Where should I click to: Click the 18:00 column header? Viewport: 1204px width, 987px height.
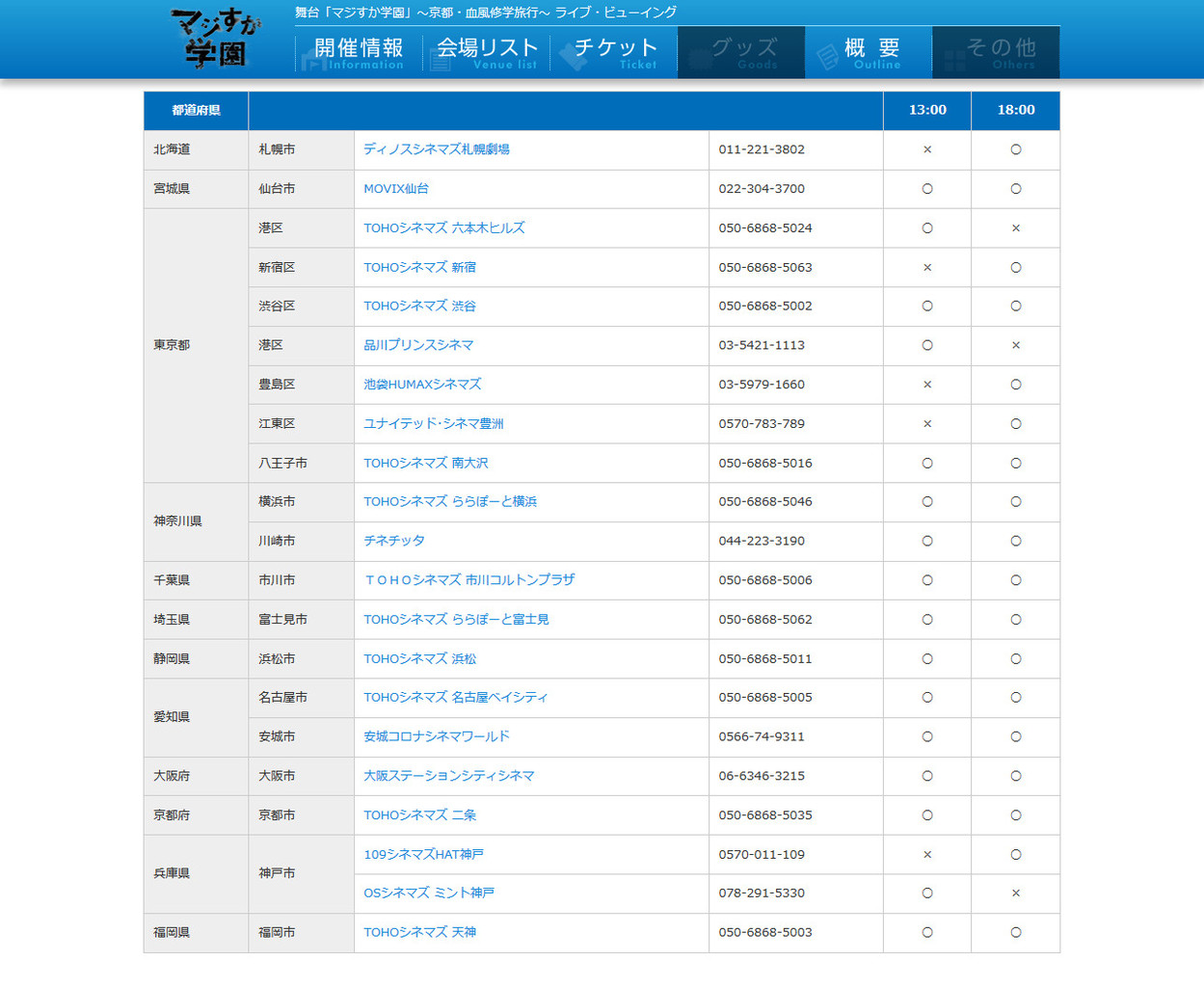tap(1016, 111)
